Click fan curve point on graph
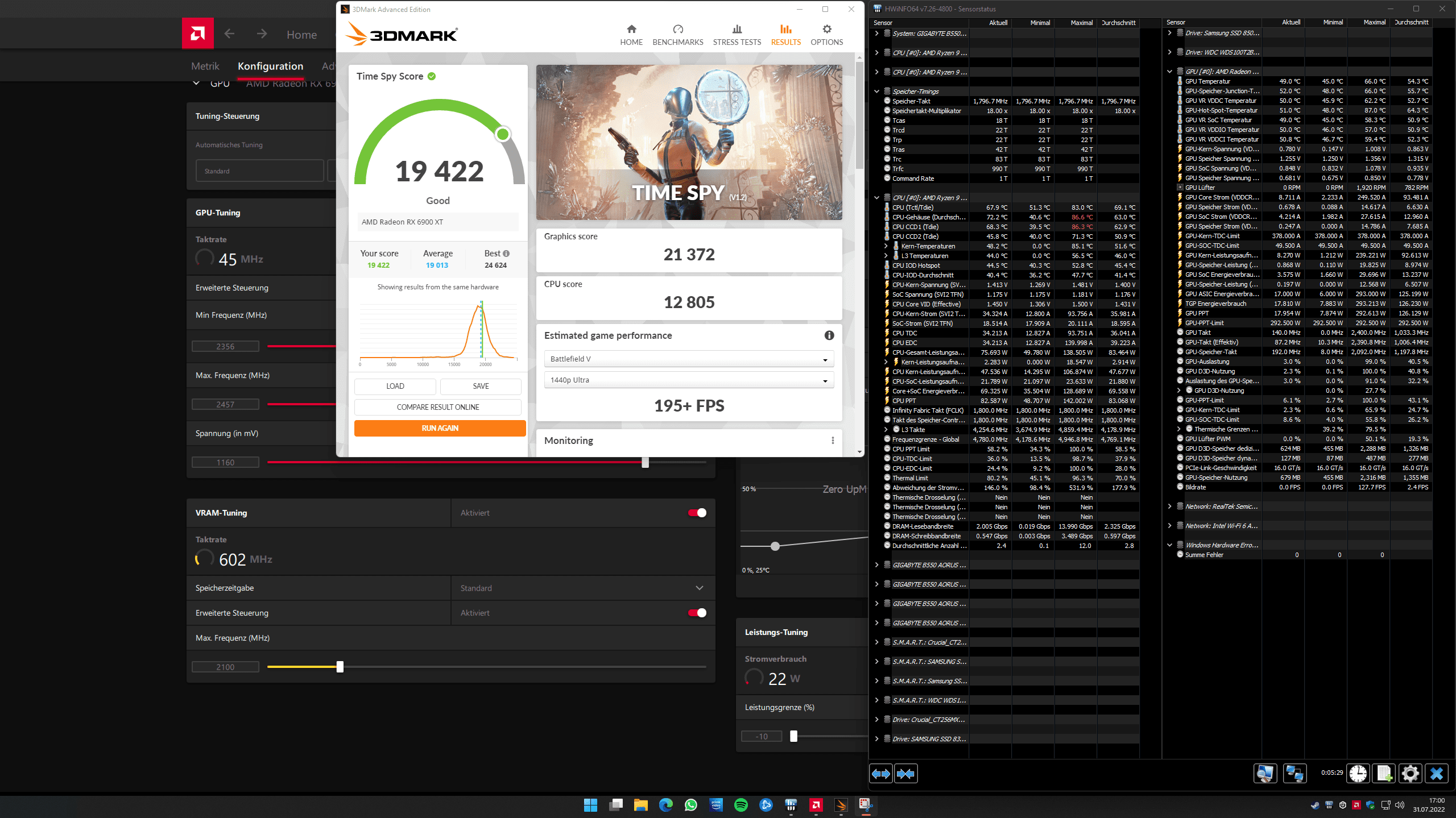Image resolution: width=1456 pixels, height=818 pixels. pos(775,546)
